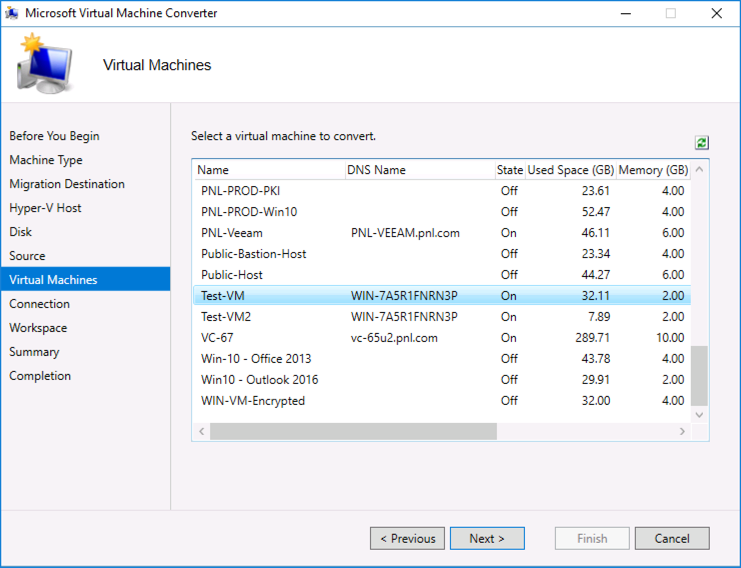The image size is (741, 568).
Task: Select the WIN-VM-Encrypted virtual machine
Action: pyautogui.click(x=442, y=401)
